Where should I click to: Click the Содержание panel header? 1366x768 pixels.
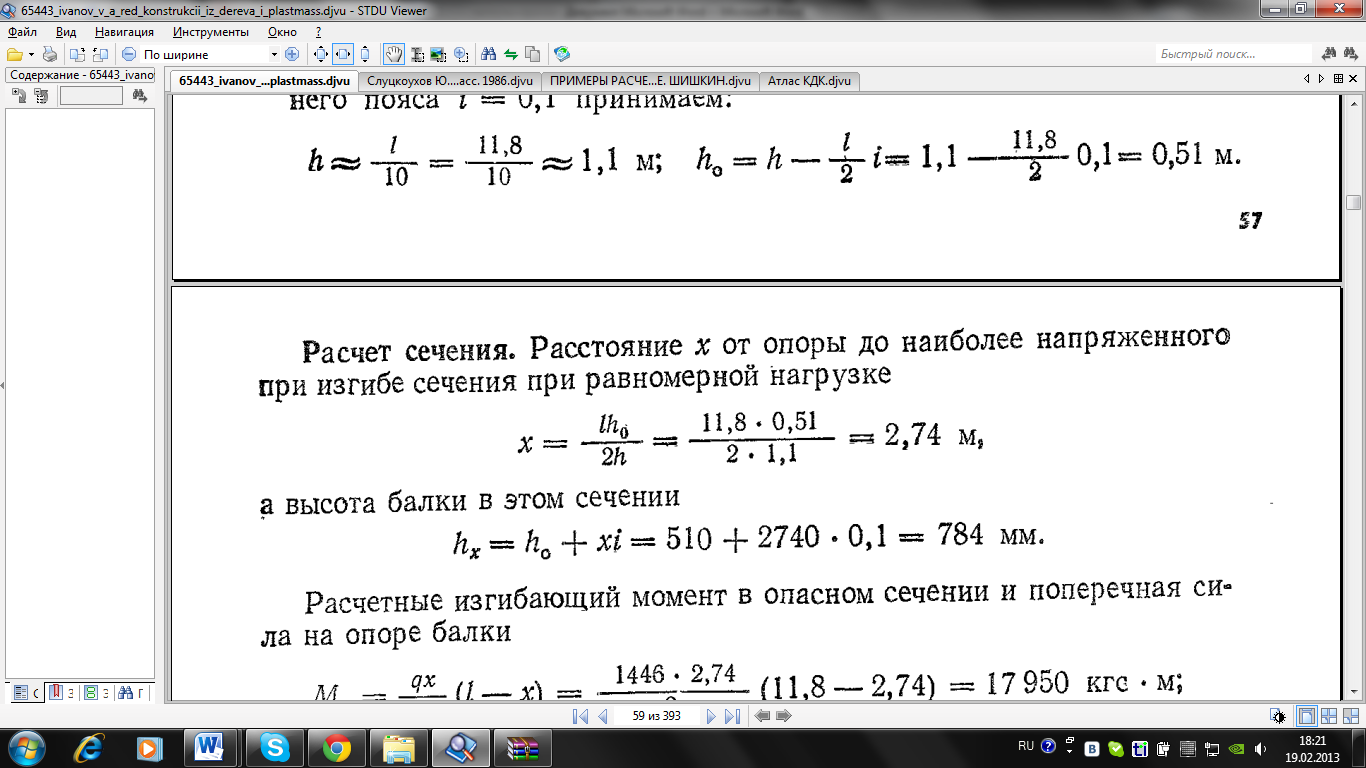point(80,75)
